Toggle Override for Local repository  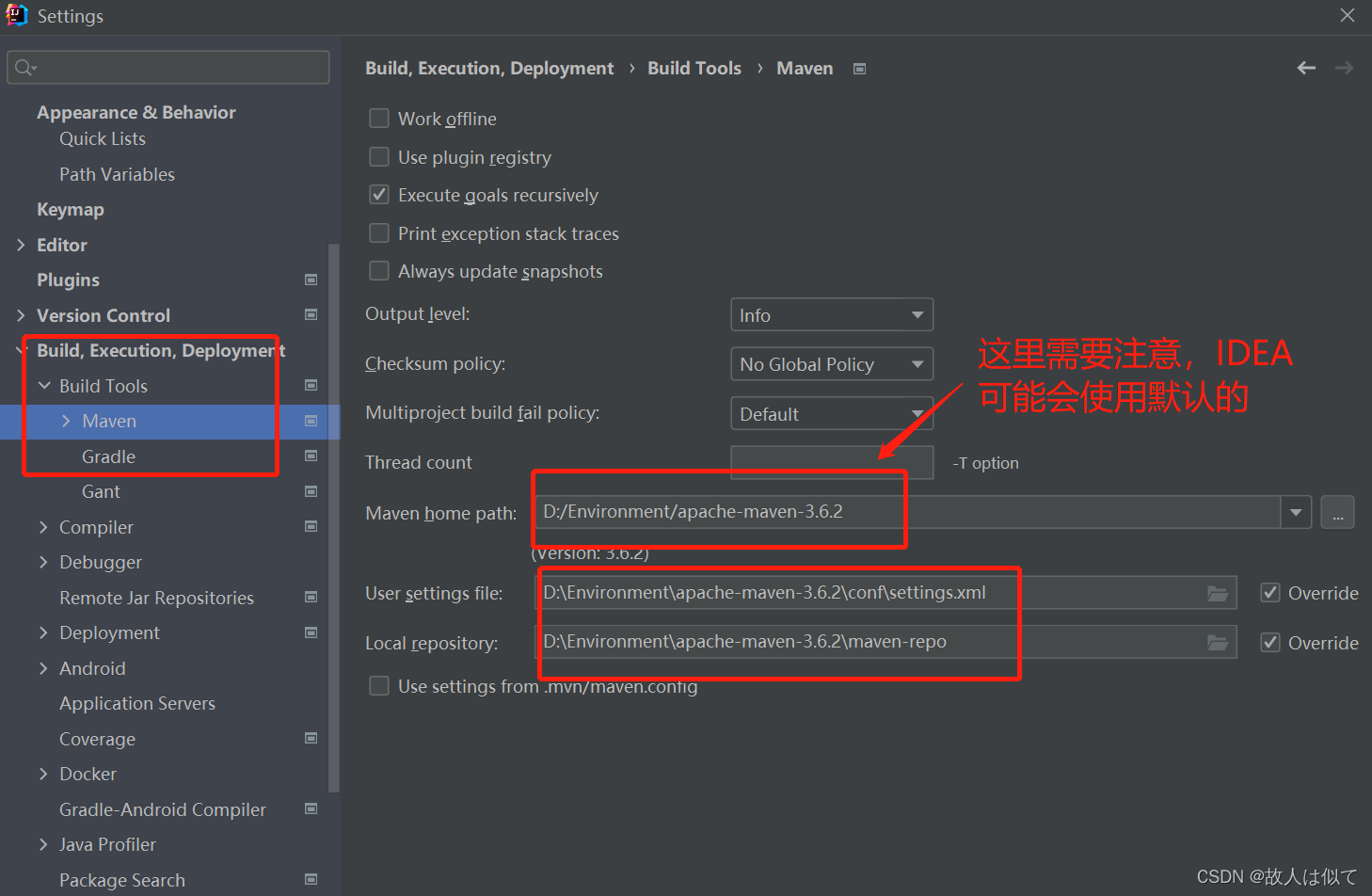(x=1270, y=642)
